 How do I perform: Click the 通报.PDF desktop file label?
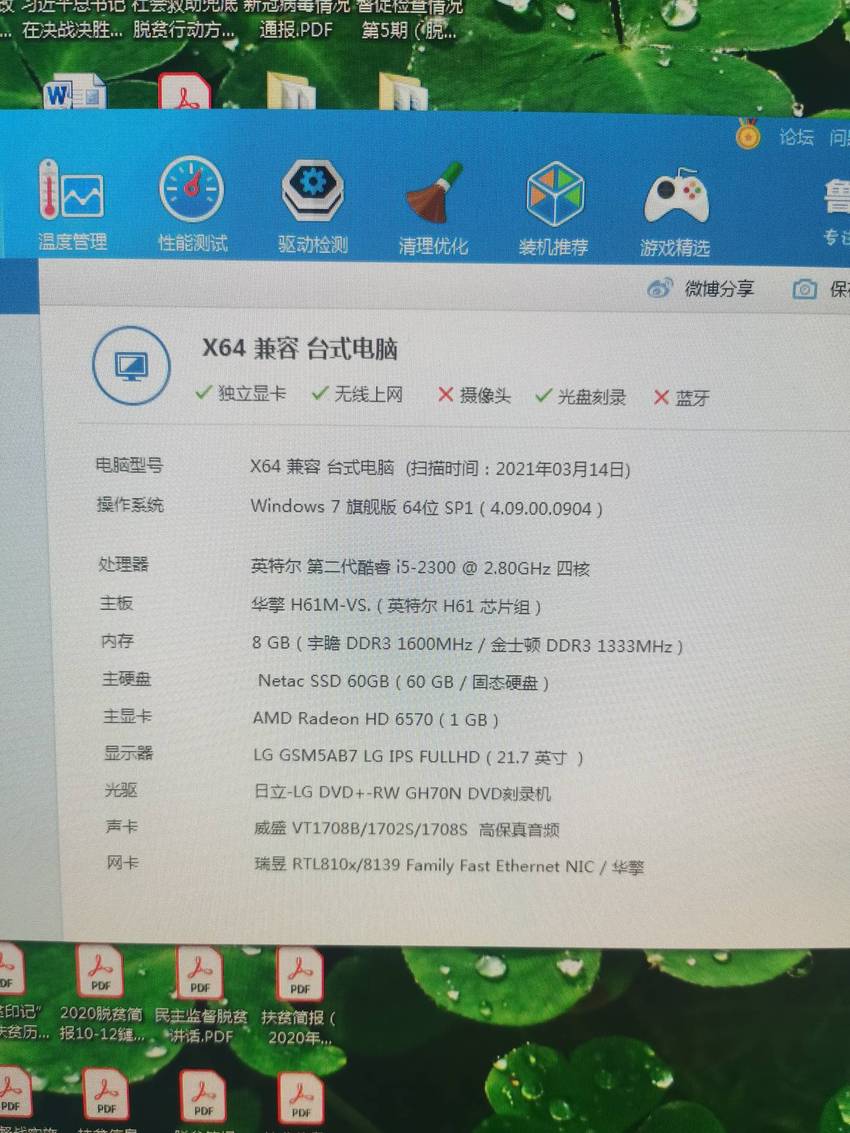click(x=296, y=30)
